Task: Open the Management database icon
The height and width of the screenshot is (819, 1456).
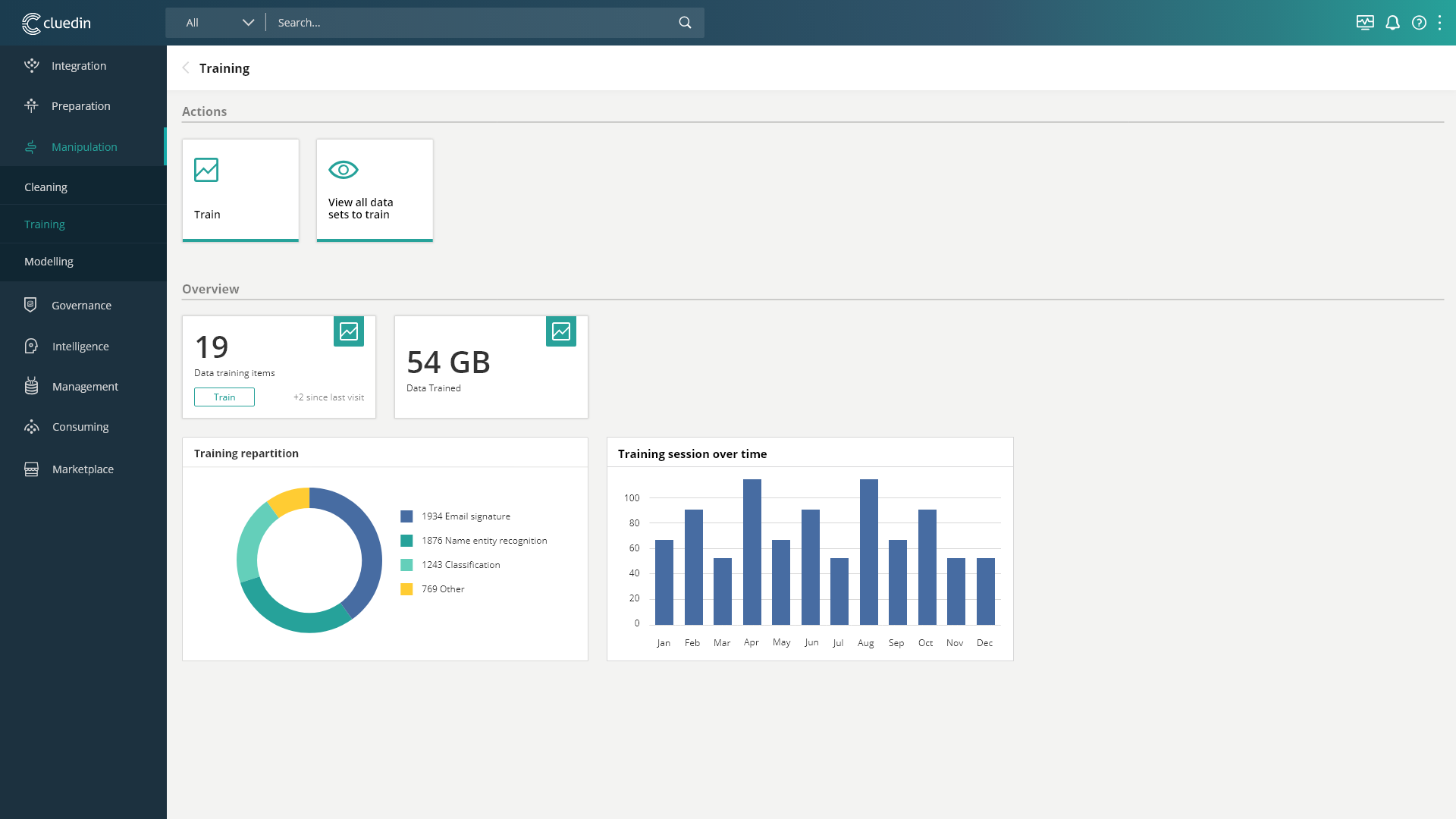Action: [x=31, y=386]
